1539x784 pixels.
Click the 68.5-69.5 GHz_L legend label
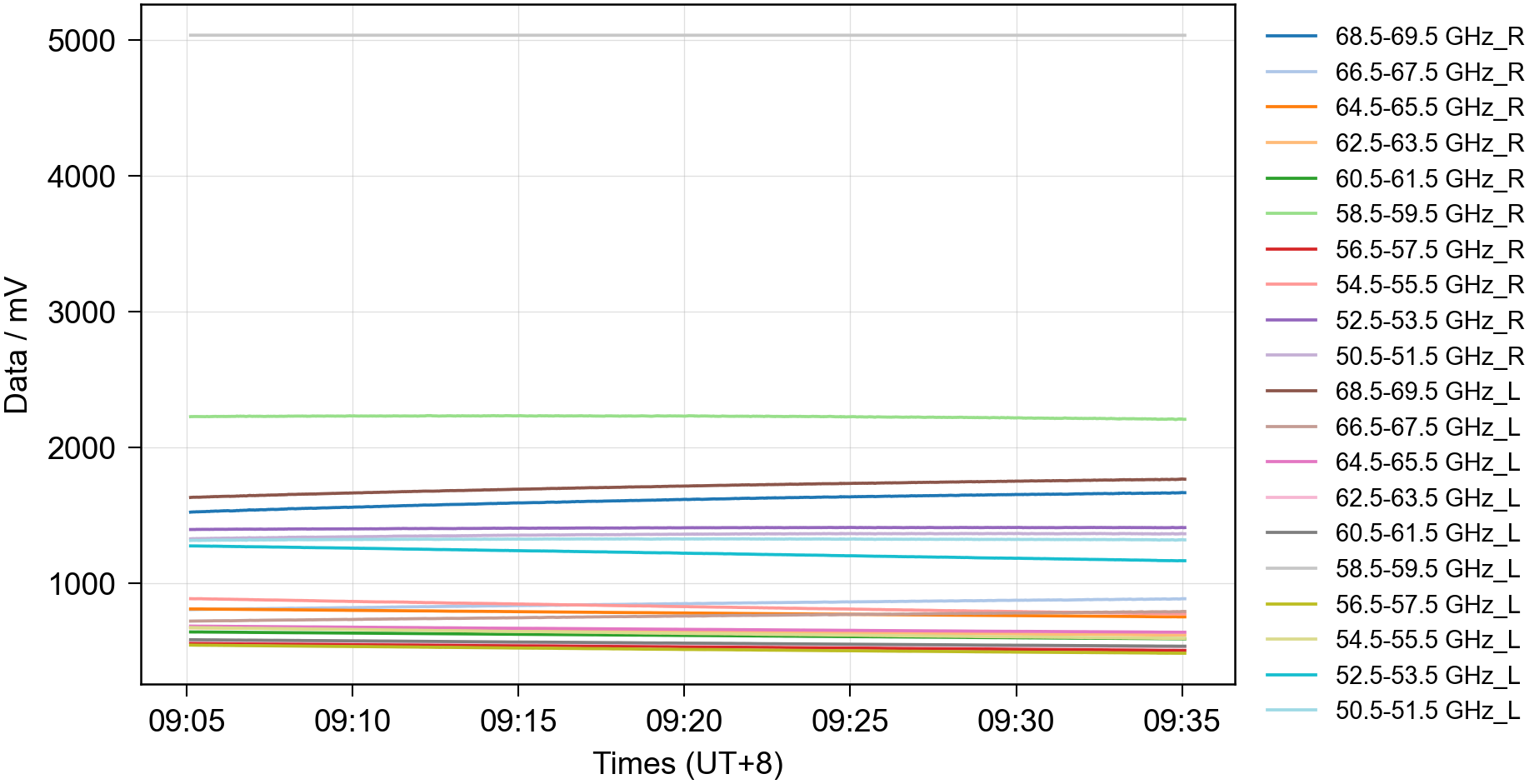tap(1427, 392)
